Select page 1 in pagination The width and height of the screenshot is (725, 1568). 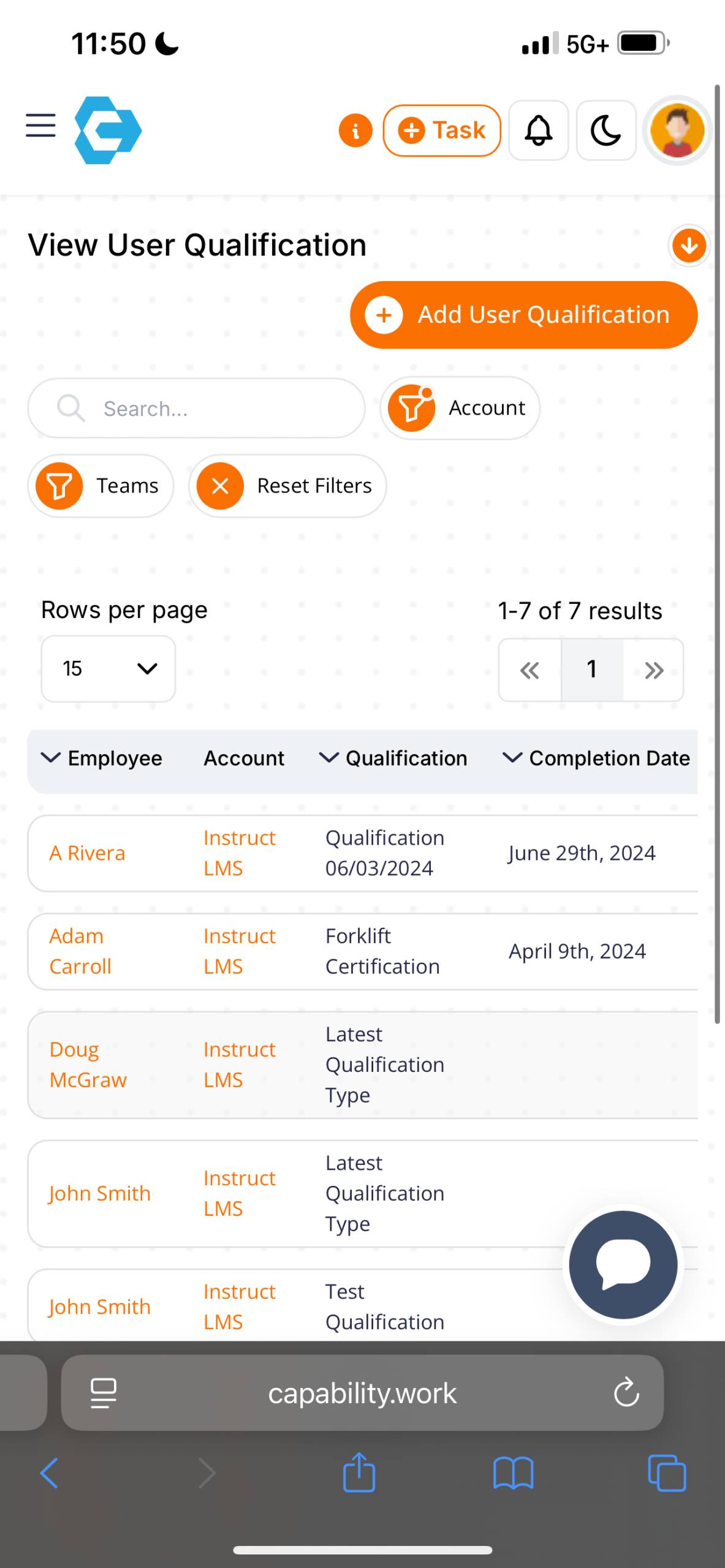click(x=591, y=669)
